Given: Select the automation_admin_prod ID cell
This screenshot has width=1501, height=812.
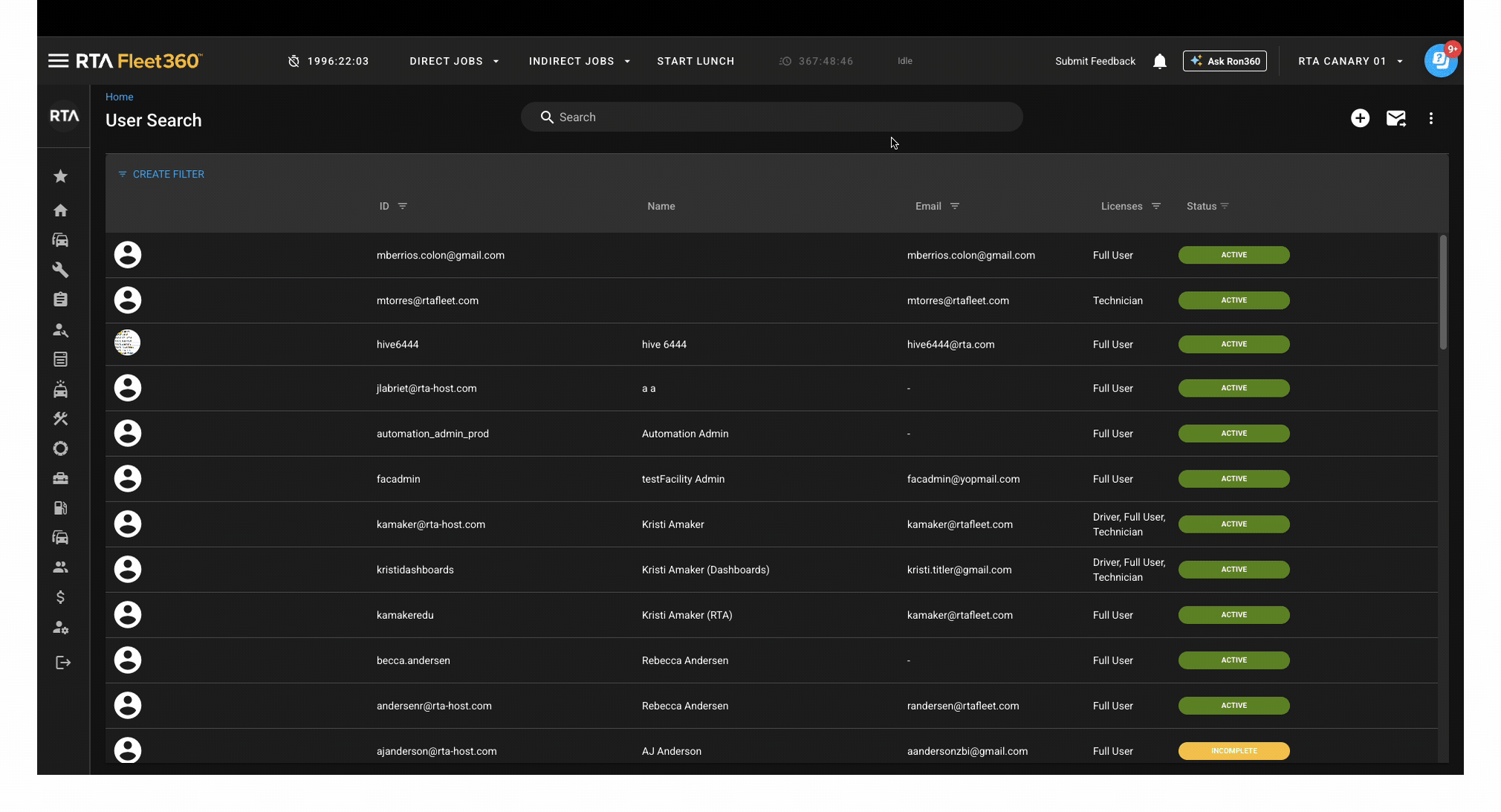Looking at the screenshot, I should (x=432, y=434).
